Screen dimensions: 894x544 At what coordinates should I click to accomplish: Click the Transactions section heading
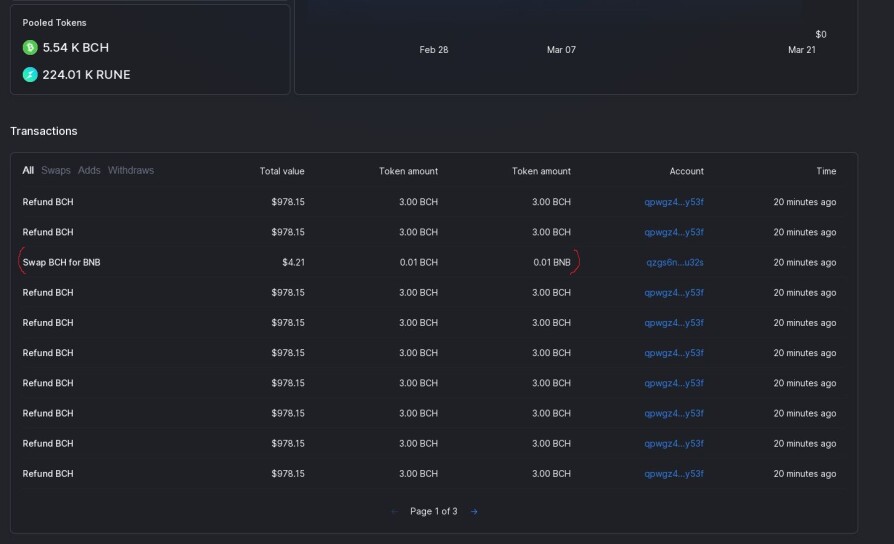point(44,131)
